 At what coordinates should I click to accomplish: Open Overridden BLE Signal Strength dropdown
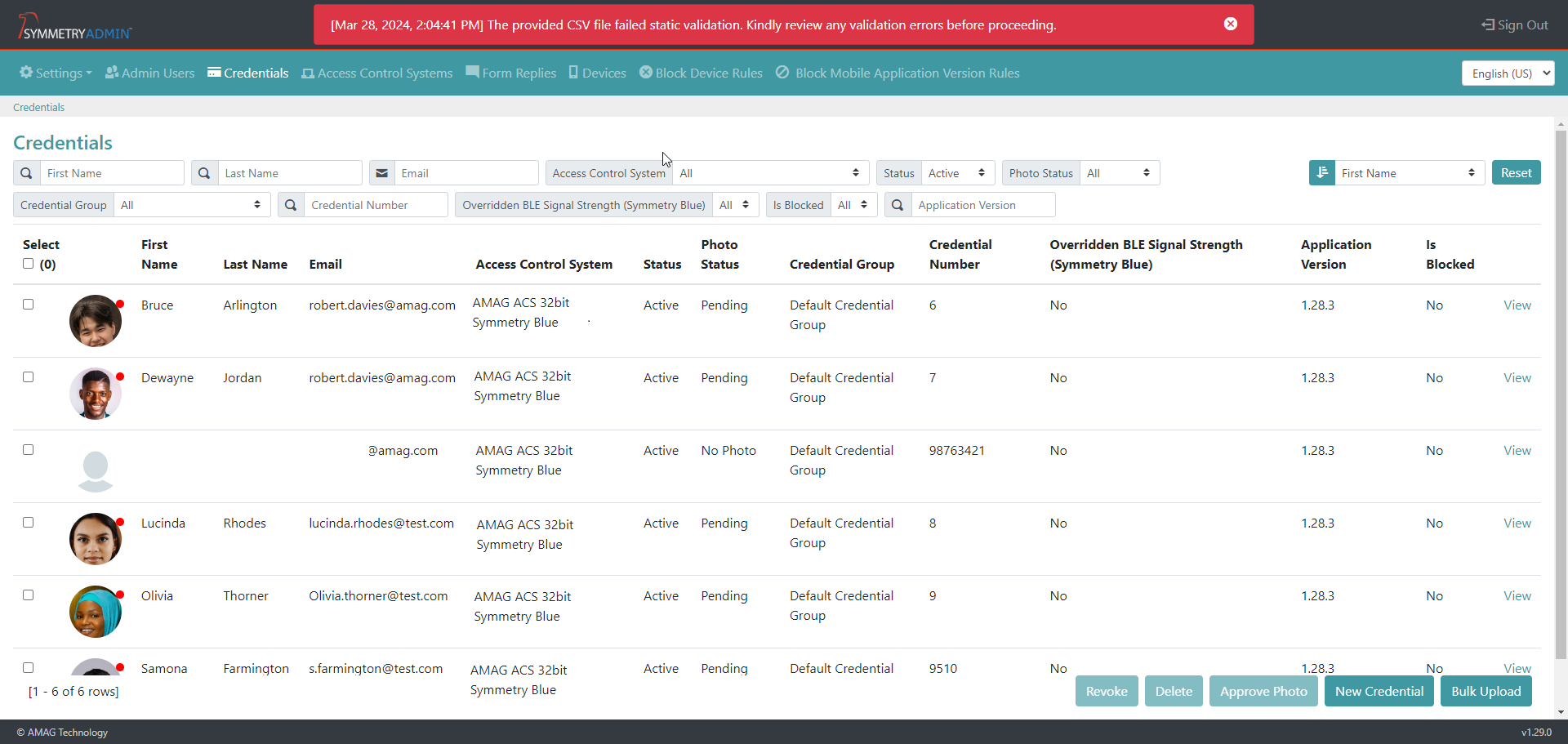coord(736,205)
